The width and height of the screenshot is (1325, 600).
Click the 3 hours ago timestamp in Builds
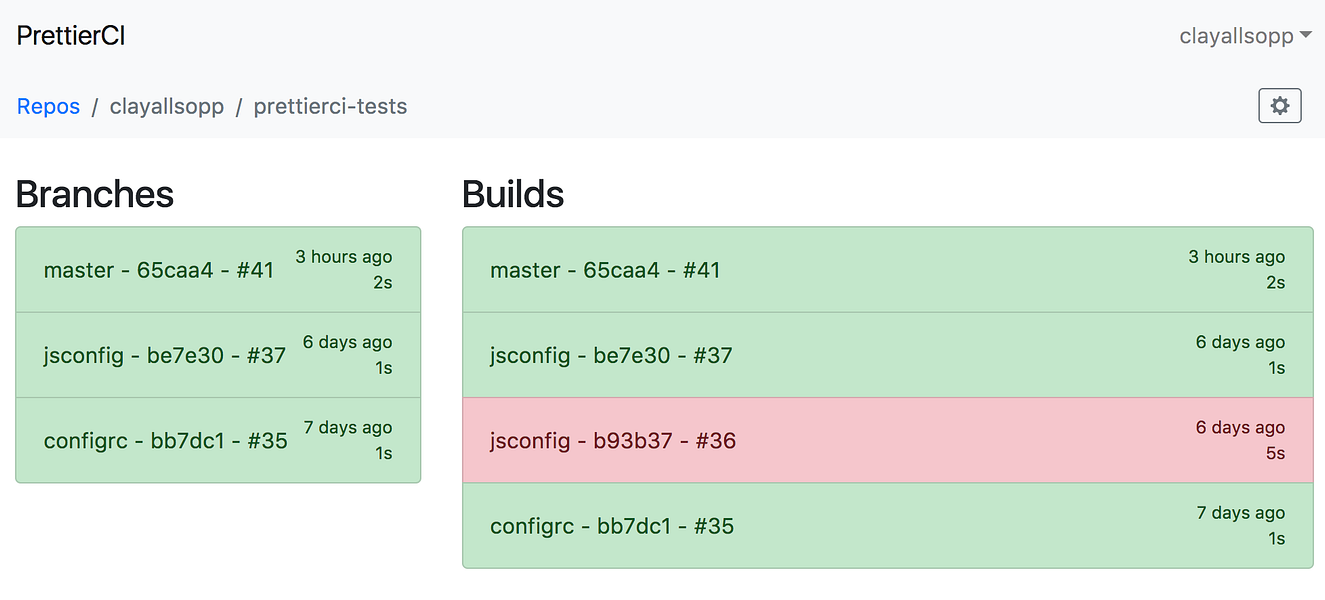[x=1236, y=257]
